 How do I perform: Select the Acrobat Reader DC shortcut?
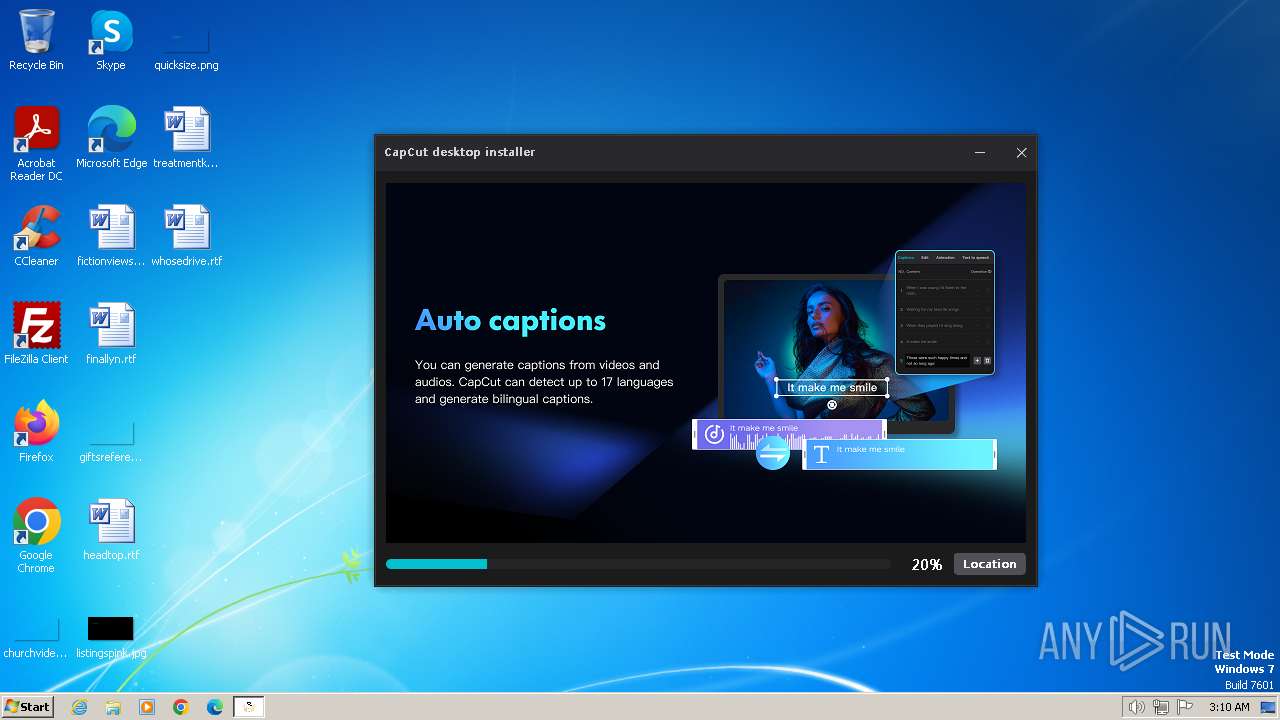36,145
